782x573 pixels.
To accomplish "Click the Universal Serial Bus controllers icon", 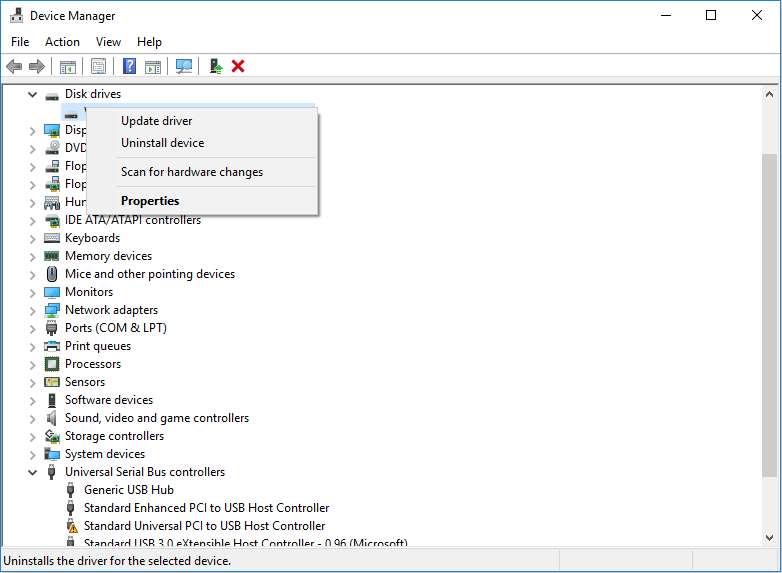I will point(51,472).
